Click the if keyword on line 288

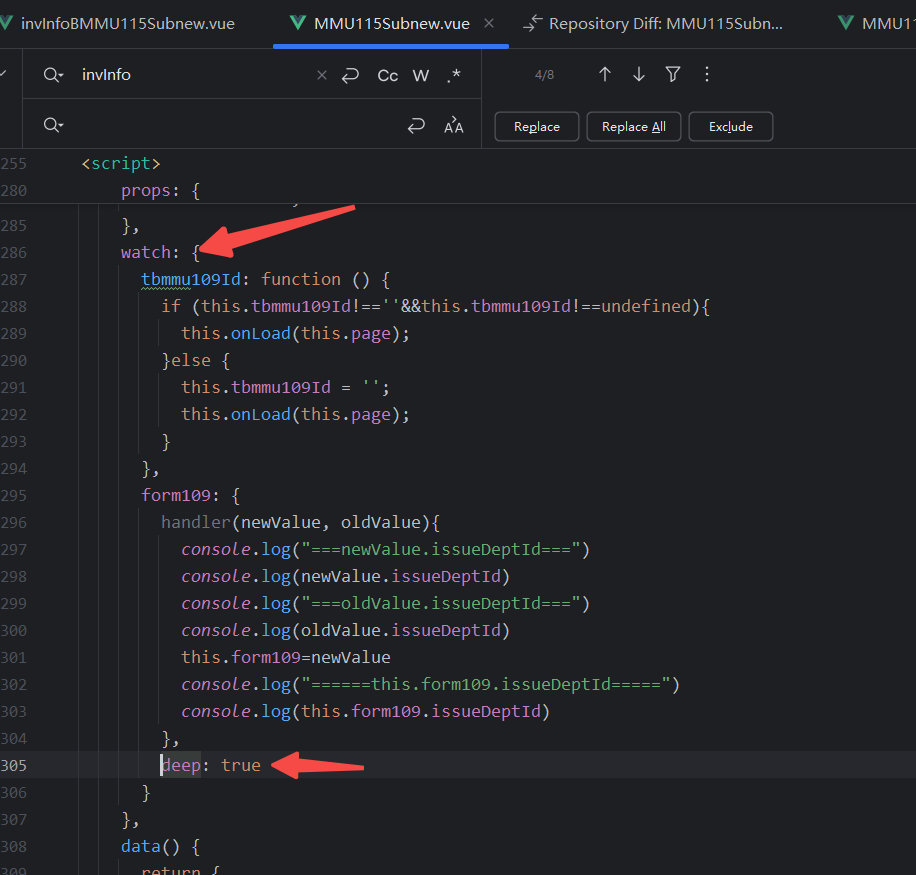171,306
